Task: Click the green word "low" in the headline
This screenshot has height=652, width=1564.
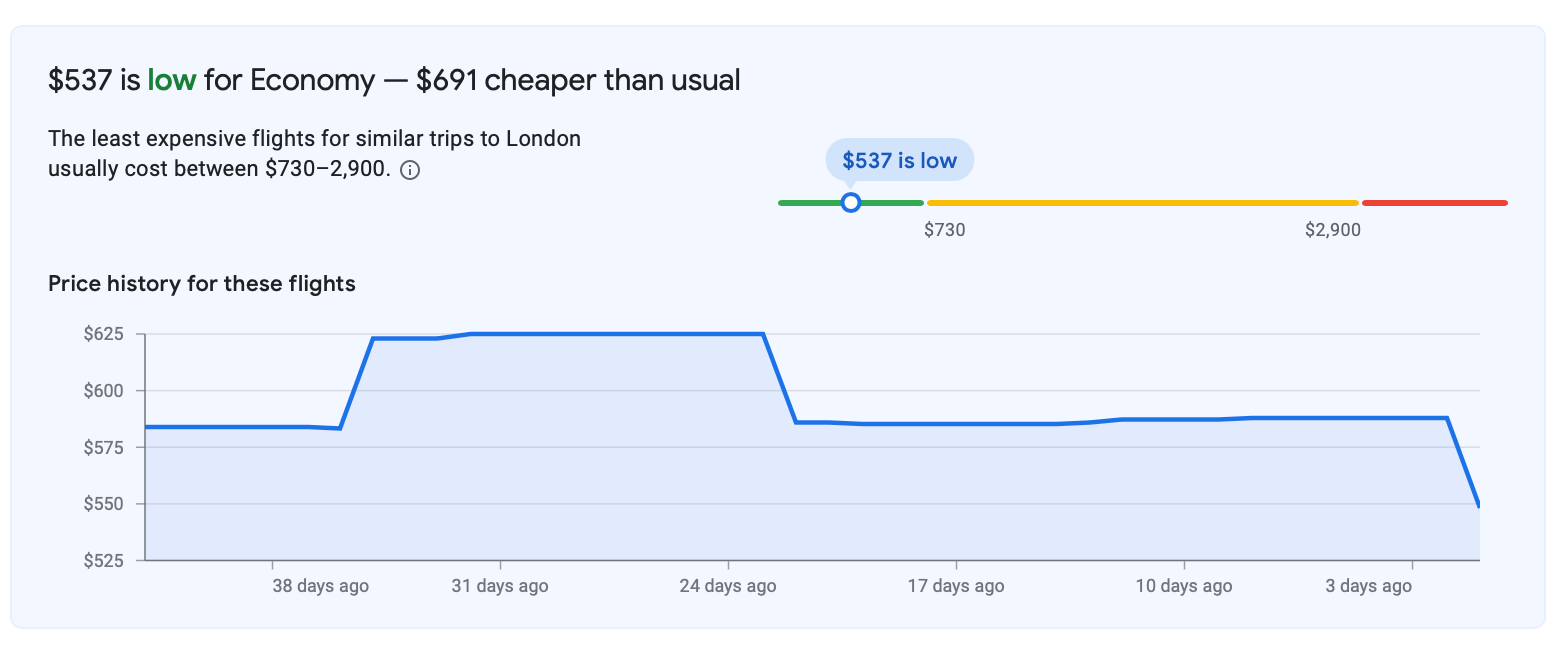Action: [171, 80]
